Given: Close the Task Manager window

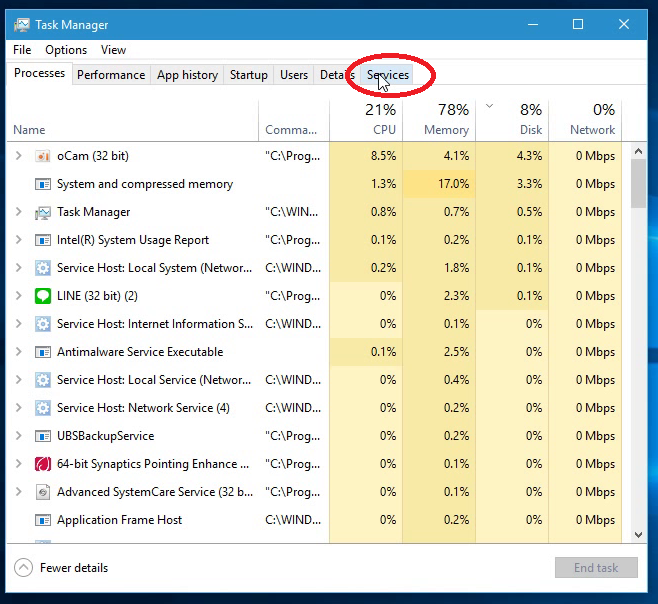Looking at the screenshot, I should [x=624, y=24].
